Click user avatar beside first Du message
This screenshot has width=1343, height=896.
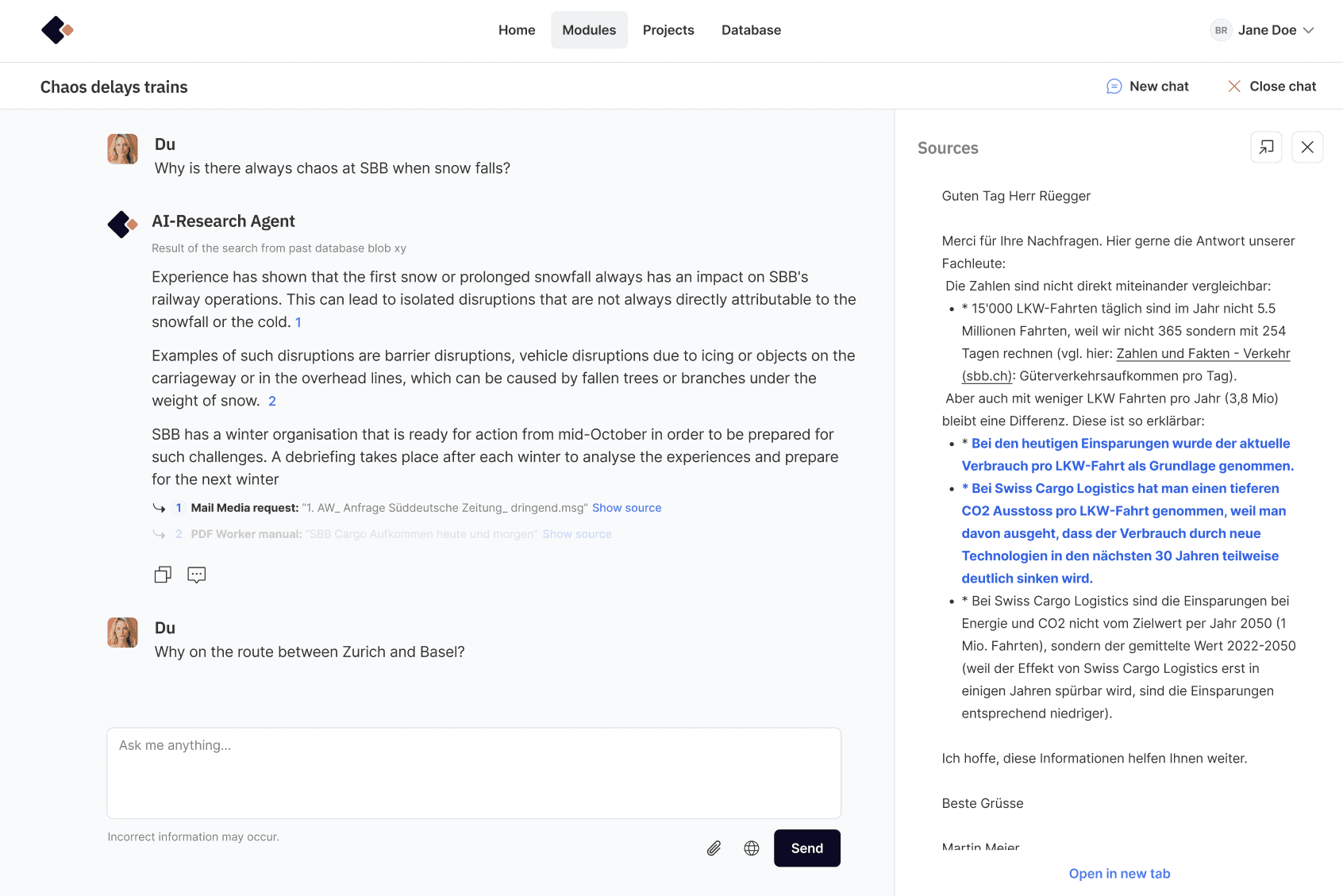coord(123,149)
